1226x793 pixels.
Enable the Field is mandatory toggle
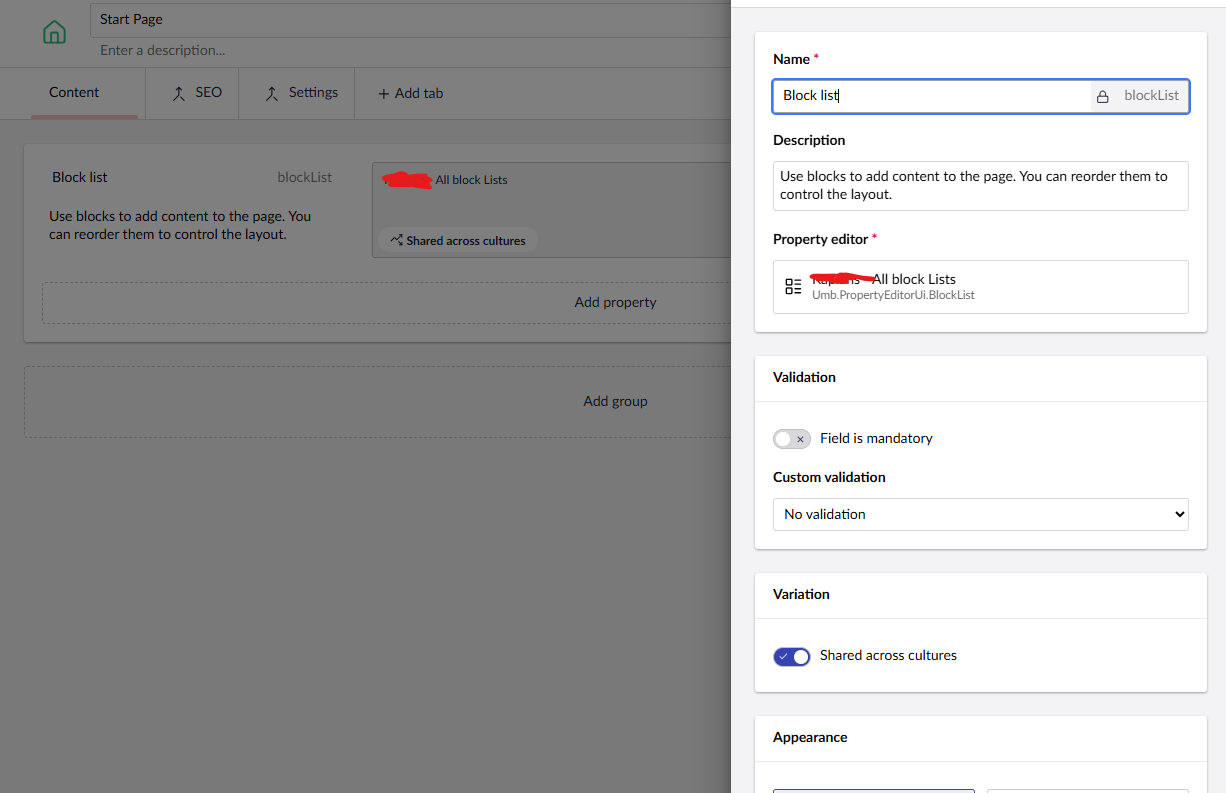[x=791, y=439]
